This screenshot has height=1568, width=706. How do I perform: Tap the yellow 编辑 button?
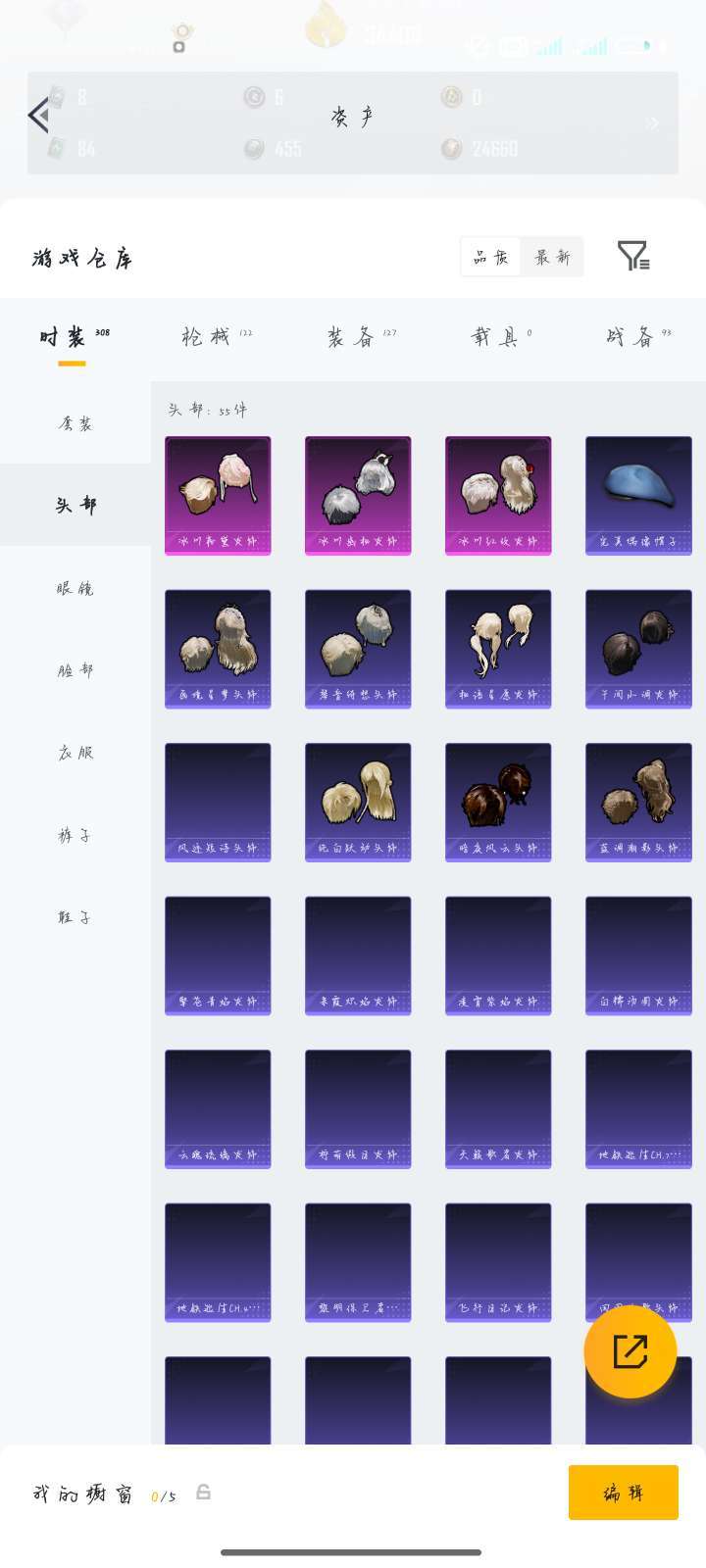pyautogui.click(x=624, y=1493)
